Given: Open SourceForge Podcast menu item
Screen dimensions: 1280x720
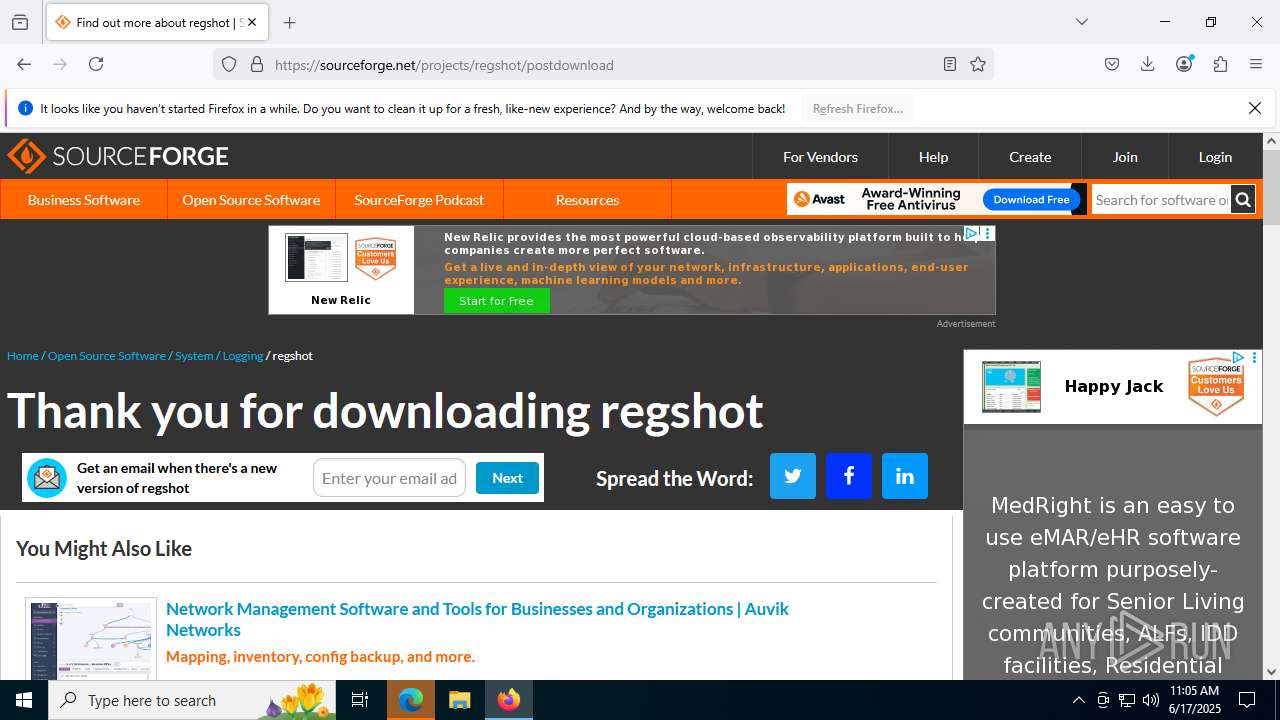Looking at the screenshot, I should [x=419, y=200].
